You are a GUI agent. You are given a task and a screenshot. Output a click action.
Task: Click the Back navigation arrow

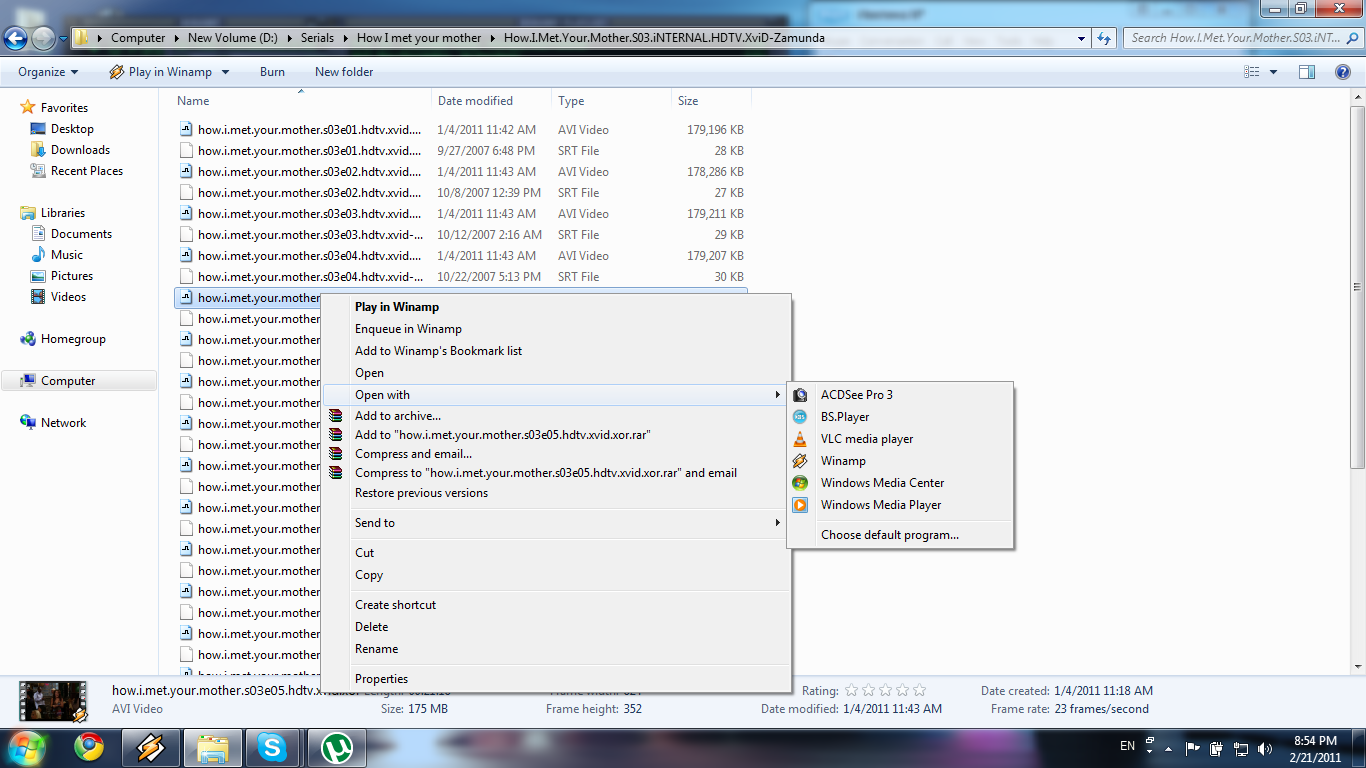[15, 39]
